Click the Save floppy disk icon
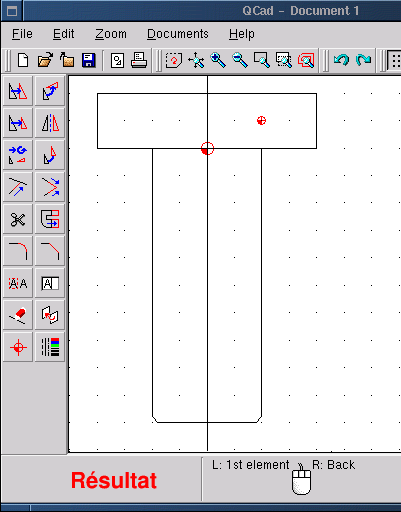The height and width of the screenshot is (512, 401). click(x=89, y=61)
